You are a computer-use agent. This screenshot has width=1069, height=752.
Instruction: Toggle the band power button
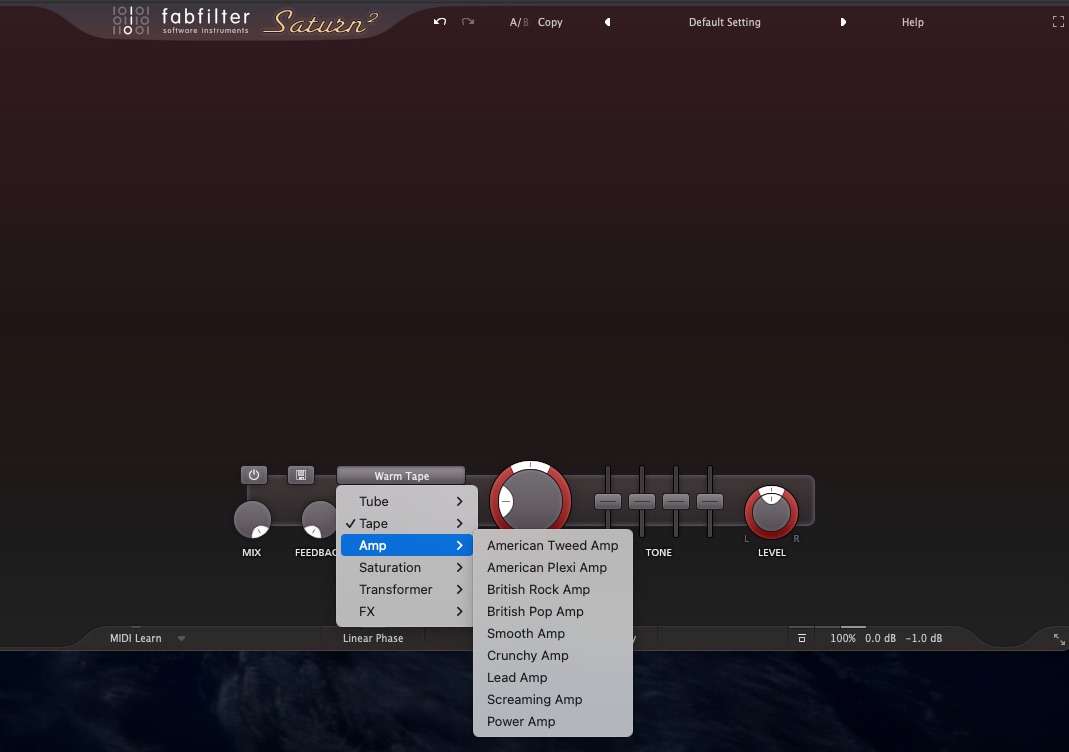[x=254, y=475]
